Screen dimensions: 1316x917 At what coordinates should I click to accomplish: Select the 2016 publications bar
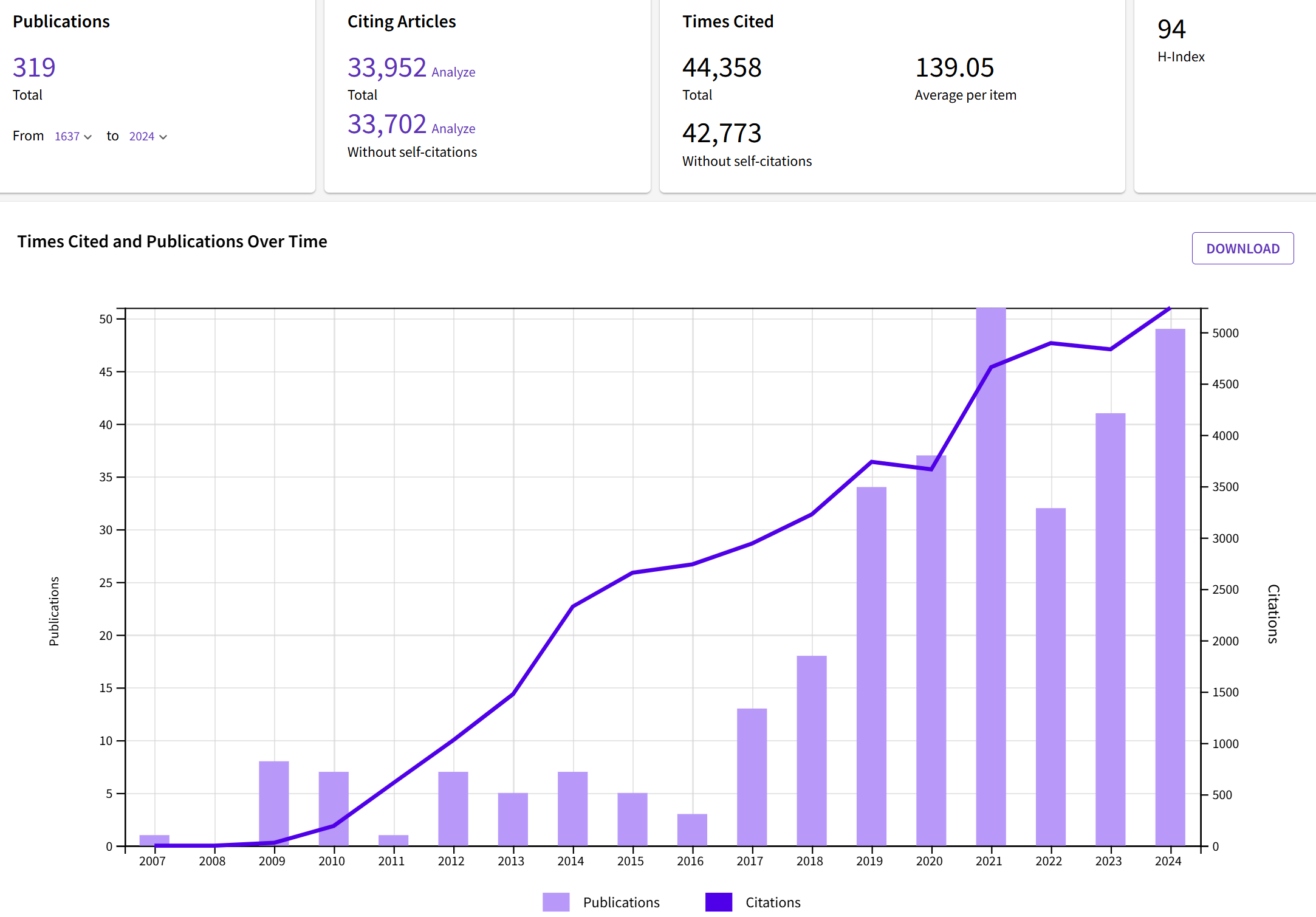(x=692, y=830)
